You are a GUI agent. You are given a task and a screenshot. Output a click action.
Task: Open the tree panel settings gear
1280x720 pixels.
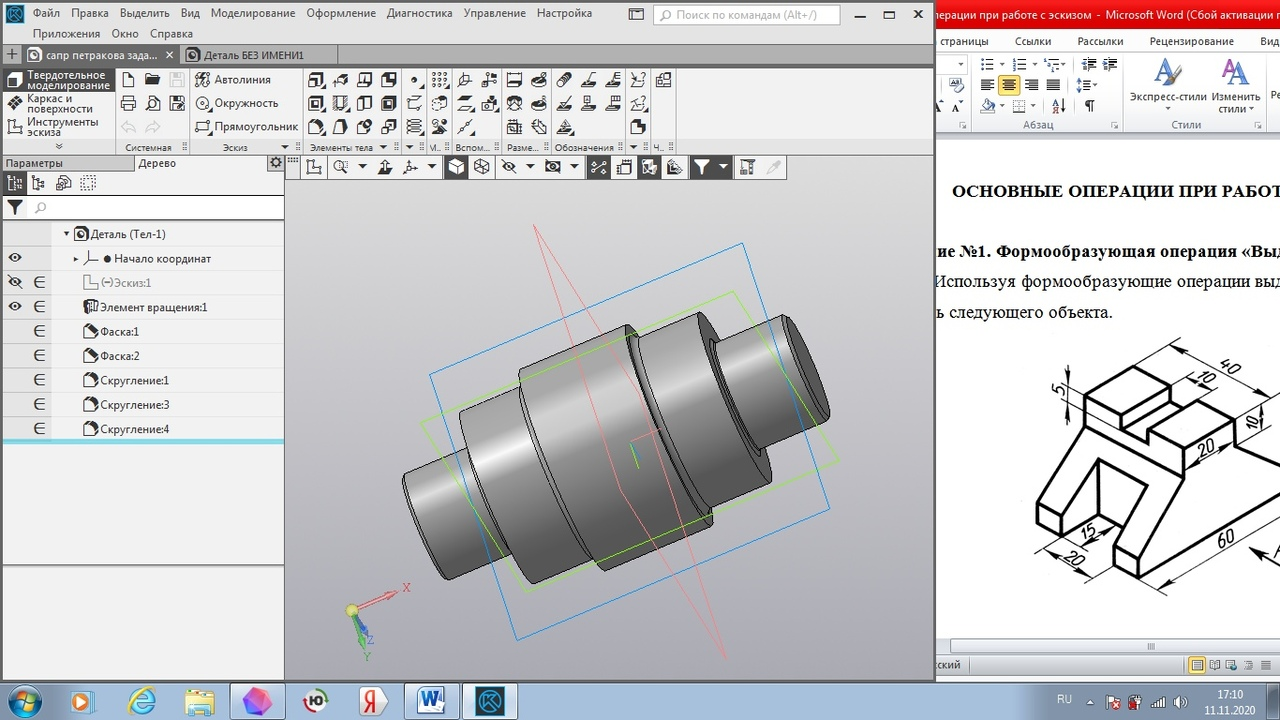tap(275, 163)
